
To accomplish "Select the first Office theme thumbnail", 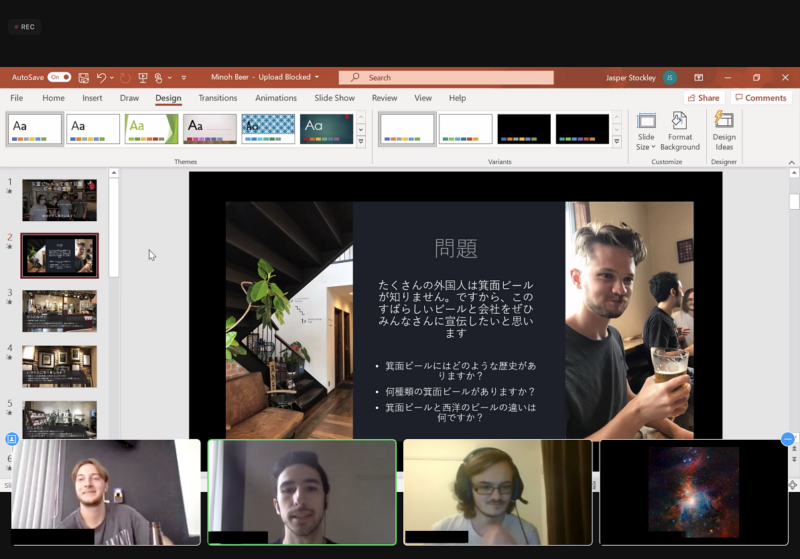I will [x=35, y=129].
